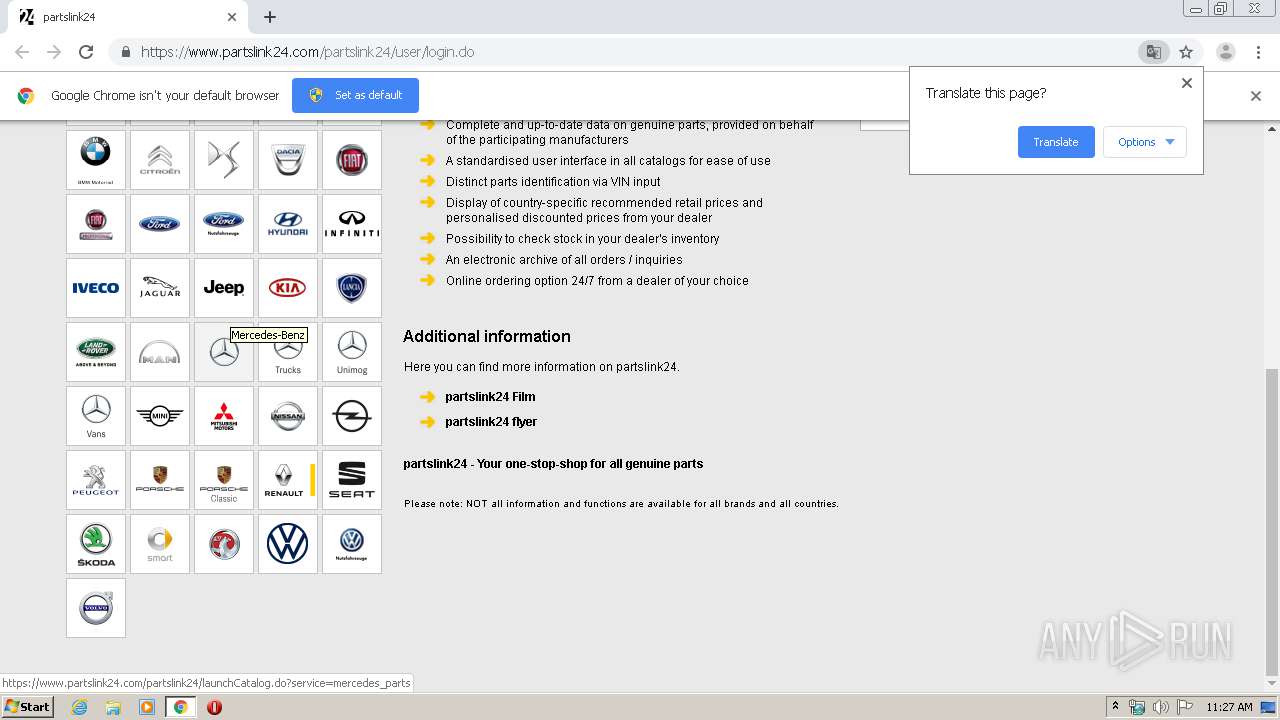This screenshot has height=720, width=1280.
Task: Open the Fiat Professional catalog
Action: pyautogui.click(x=96, y=224)
